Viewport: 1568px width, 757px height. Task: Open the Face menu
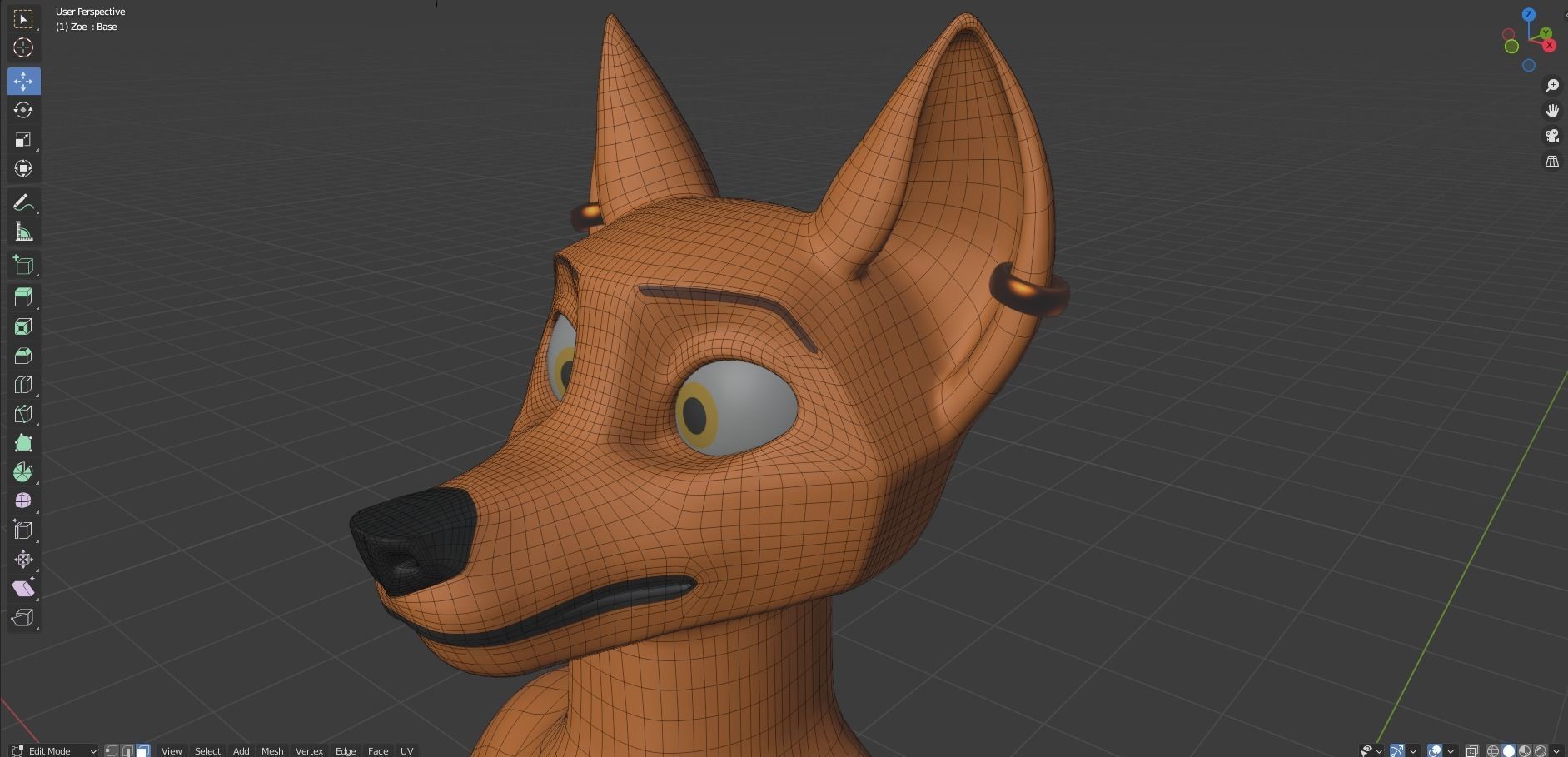coord(378,750)
